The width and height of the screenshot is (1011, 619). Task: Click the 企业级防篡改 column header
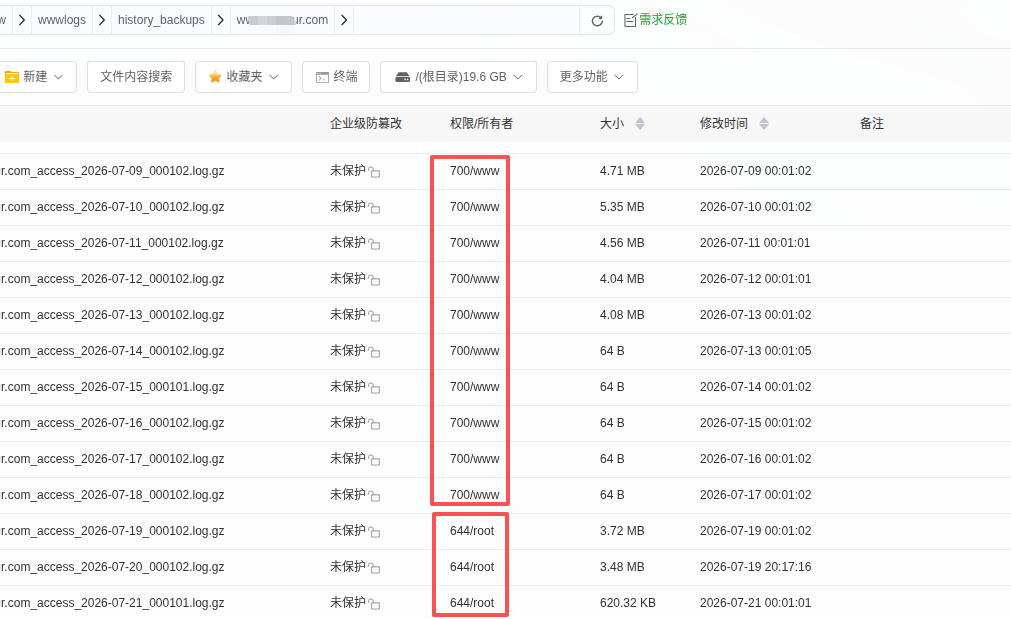366,124
